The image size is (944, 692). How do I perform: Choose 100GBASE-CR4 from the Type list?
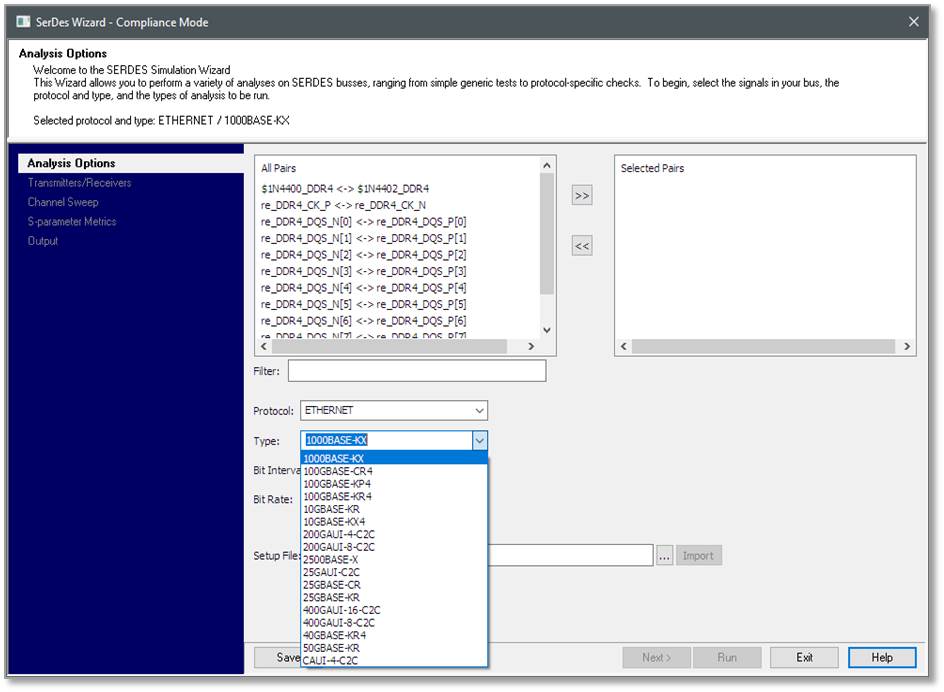click(x=394, y=471)
